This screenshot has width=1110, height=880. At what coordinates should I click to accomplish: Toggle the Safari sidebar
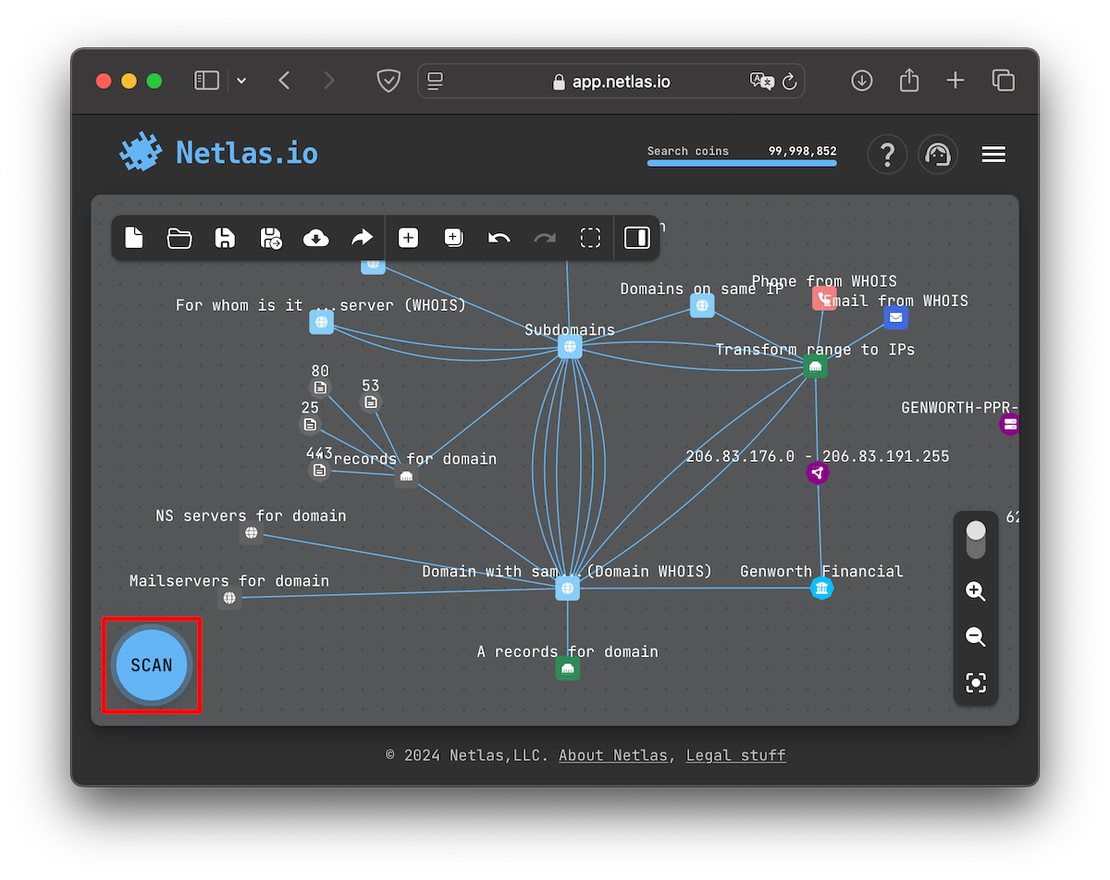coord(206,81)
